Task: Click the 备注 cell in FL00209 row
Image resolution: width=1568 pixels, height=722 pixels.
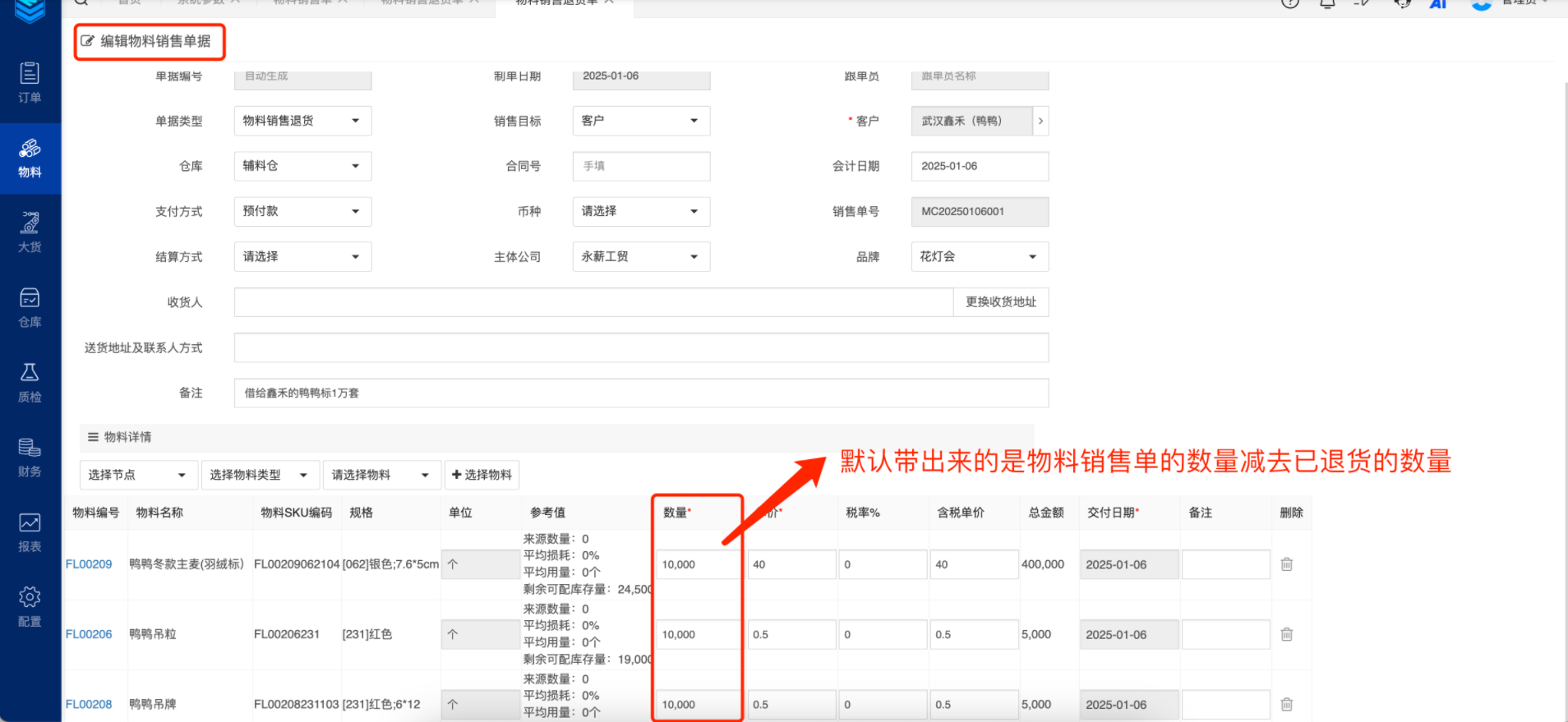Action: pyautogui.click(x=1225, y=564)
